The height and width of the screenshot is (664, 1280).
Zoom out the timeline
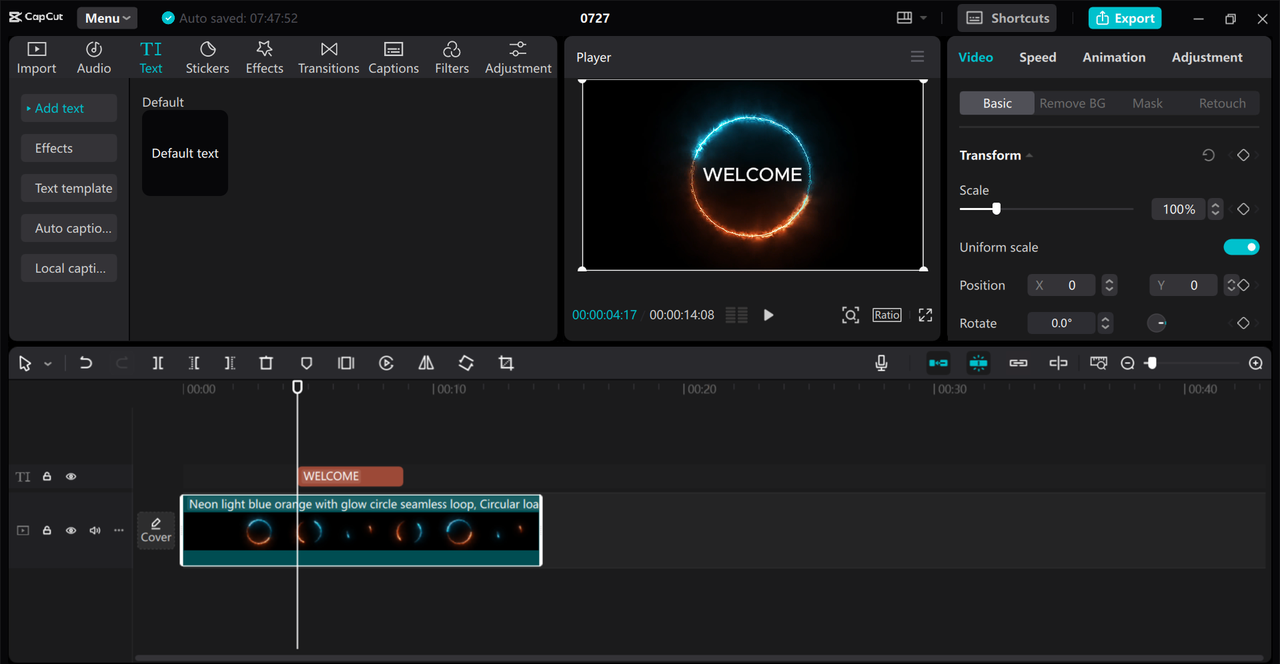click(1128, 363)
